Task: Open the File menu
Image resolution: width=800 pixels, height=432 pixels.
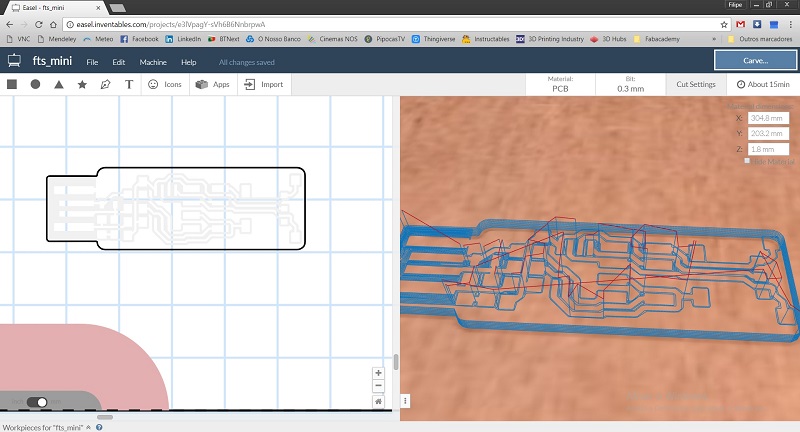Action: (92, 62)
